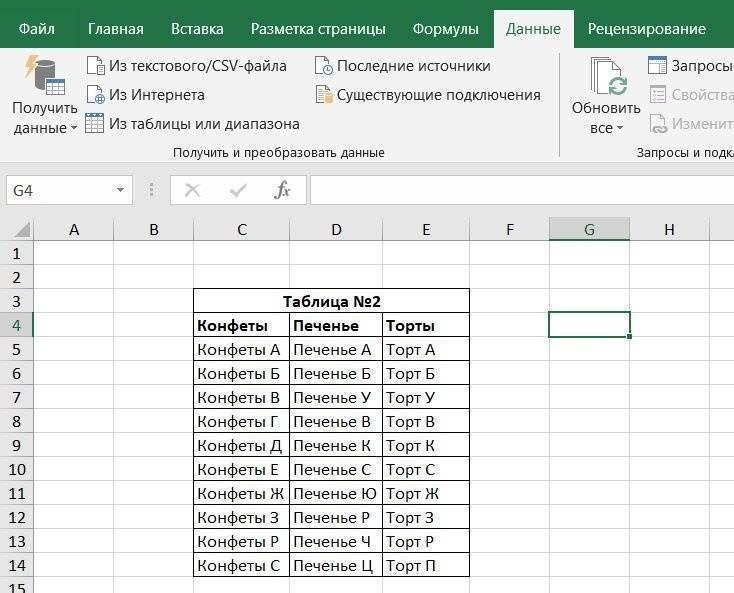This screenshot has height=593, width=734.
Task: Click the From Web globe icon
Action: [95, 95]
